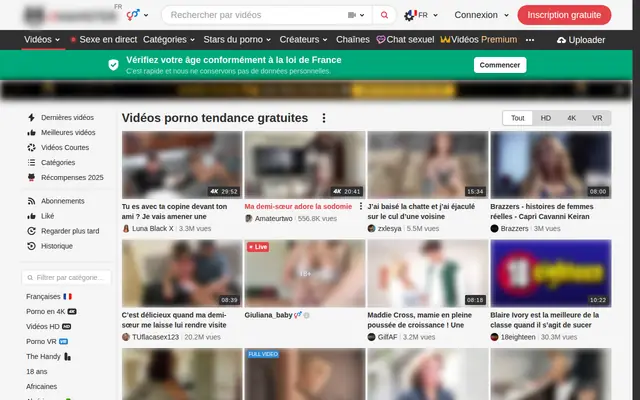
Task: Open the Catégories top navigation menu
Action: click(x=169, y=40)
